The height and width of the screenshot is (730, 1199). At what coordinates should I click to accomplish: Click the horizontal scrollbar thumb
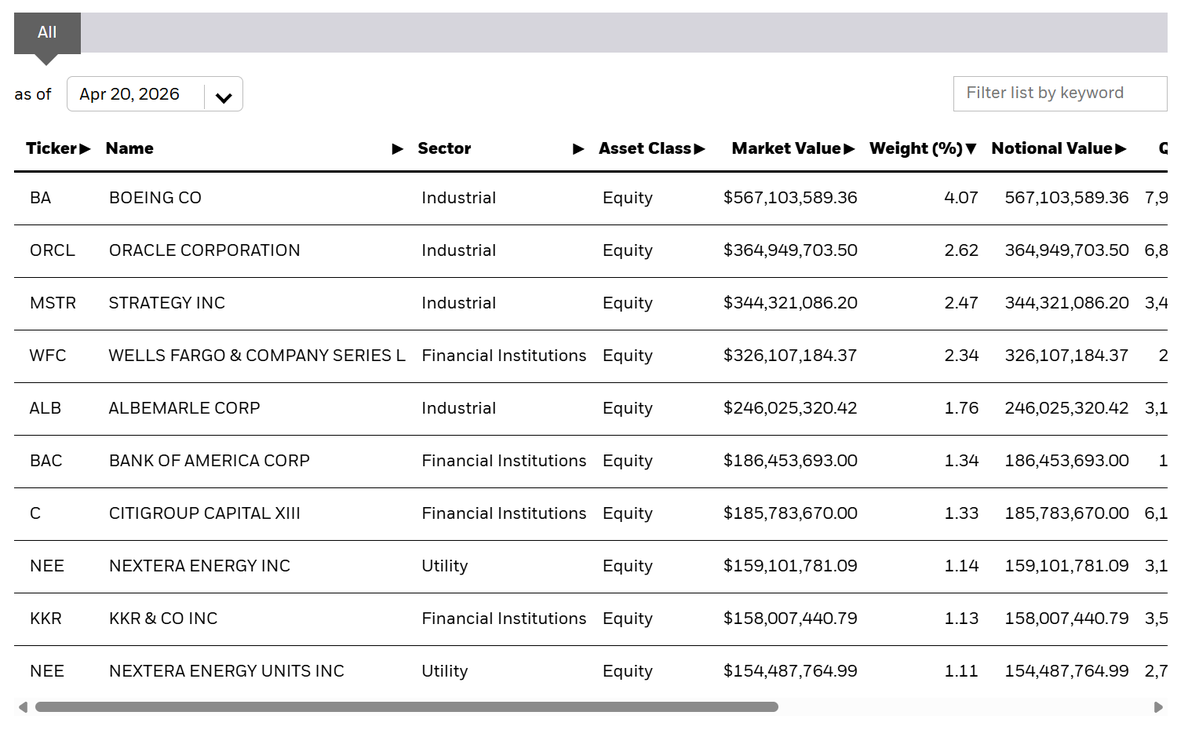click(407, 707)
